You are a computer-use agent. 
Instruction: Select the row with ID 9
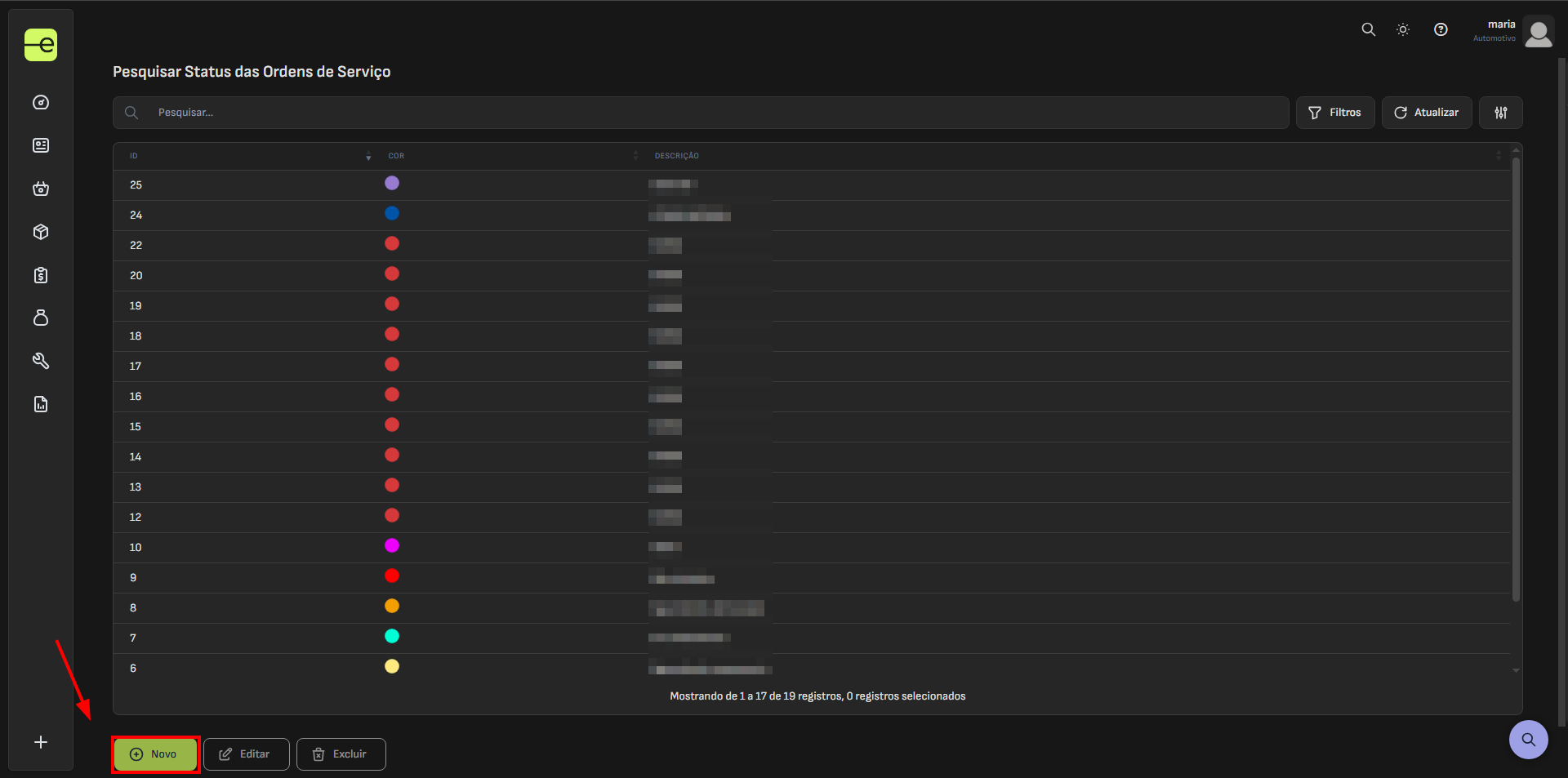tap(812, 578)
